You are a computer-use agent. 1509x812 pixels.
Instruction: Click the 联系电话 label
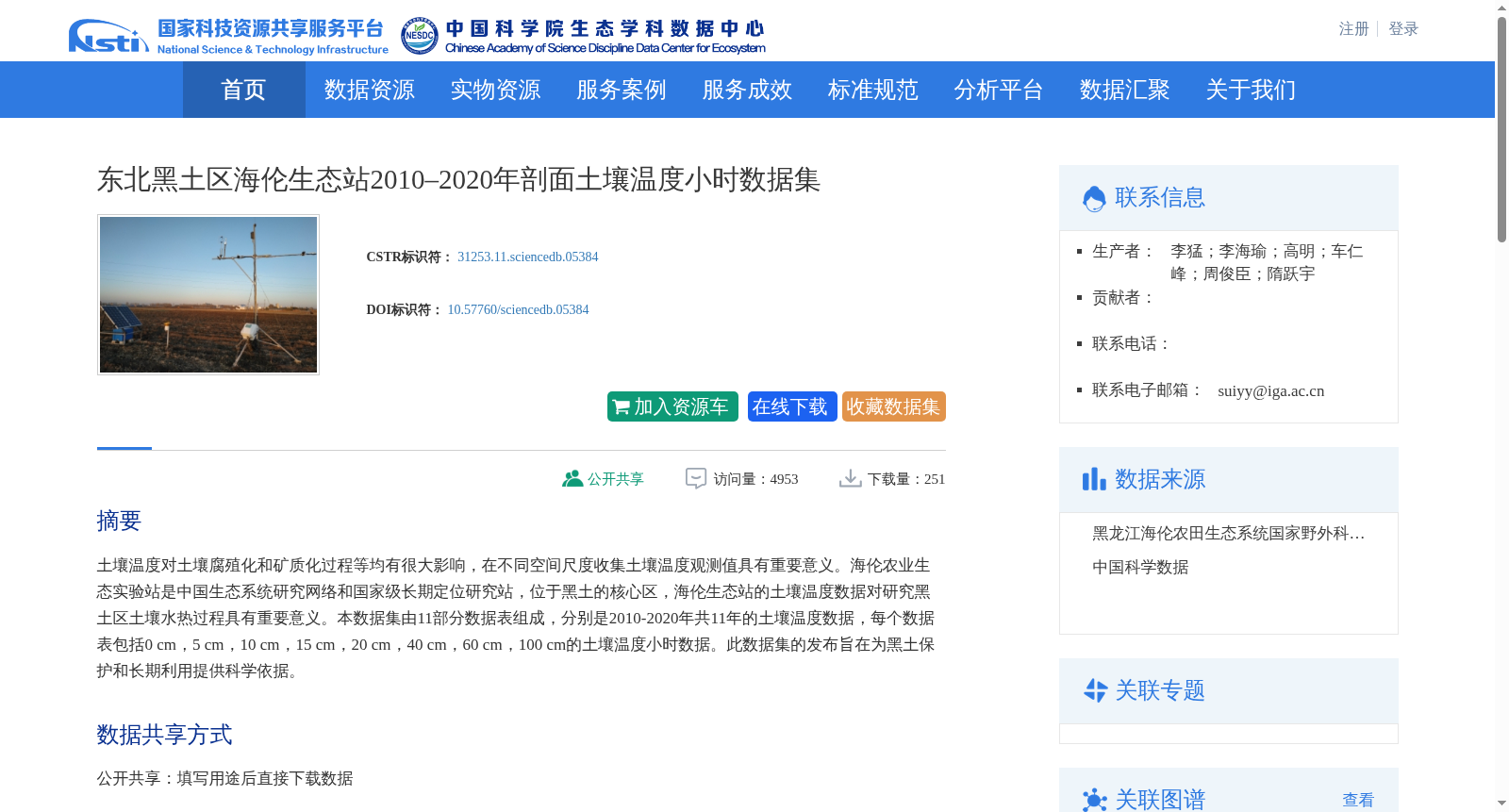click(x=1132, y=343)
